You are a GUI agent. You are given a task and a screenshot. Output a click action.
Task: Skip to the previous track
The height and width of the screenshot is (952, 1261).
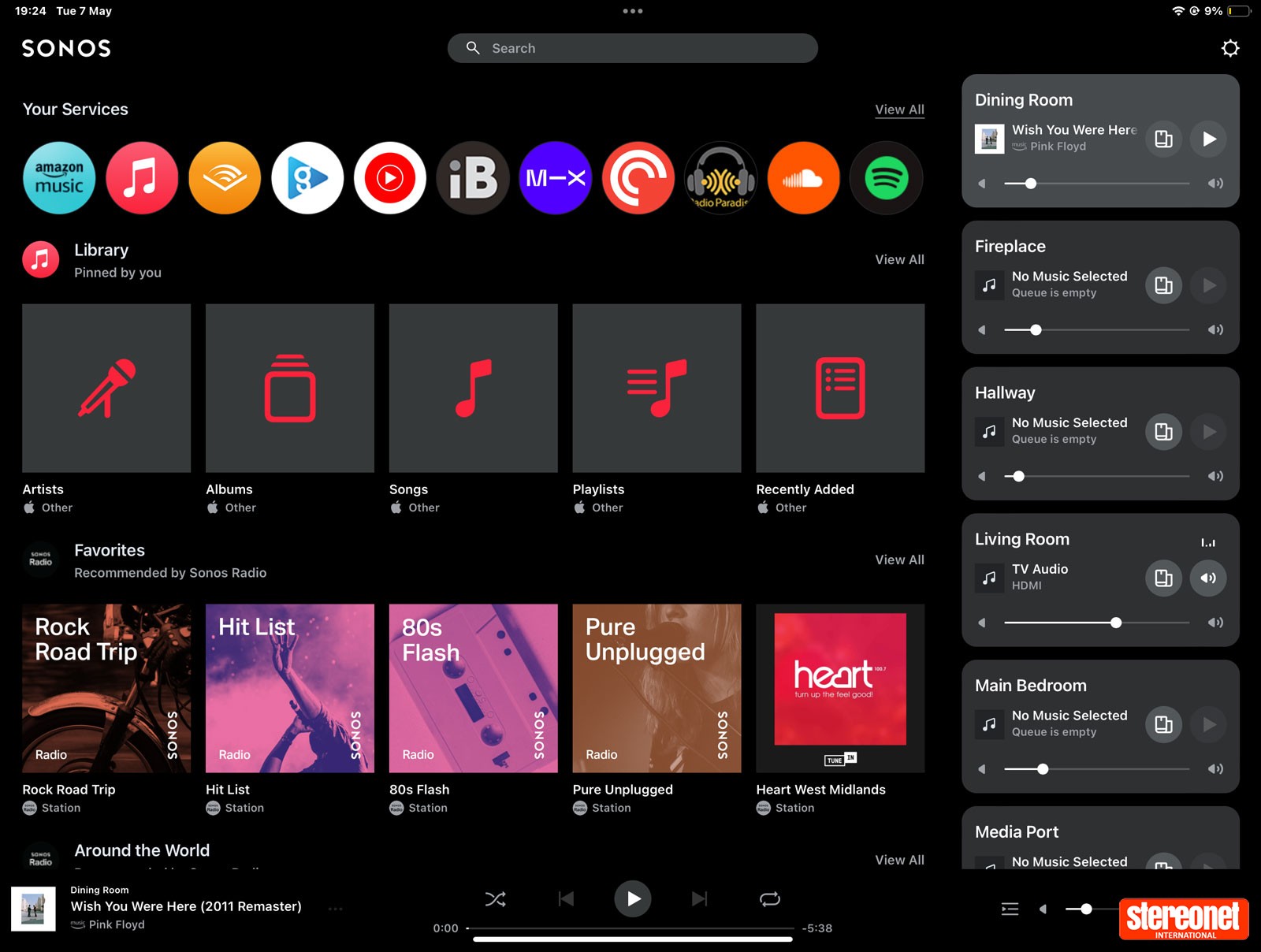click(x=566, y=898)
